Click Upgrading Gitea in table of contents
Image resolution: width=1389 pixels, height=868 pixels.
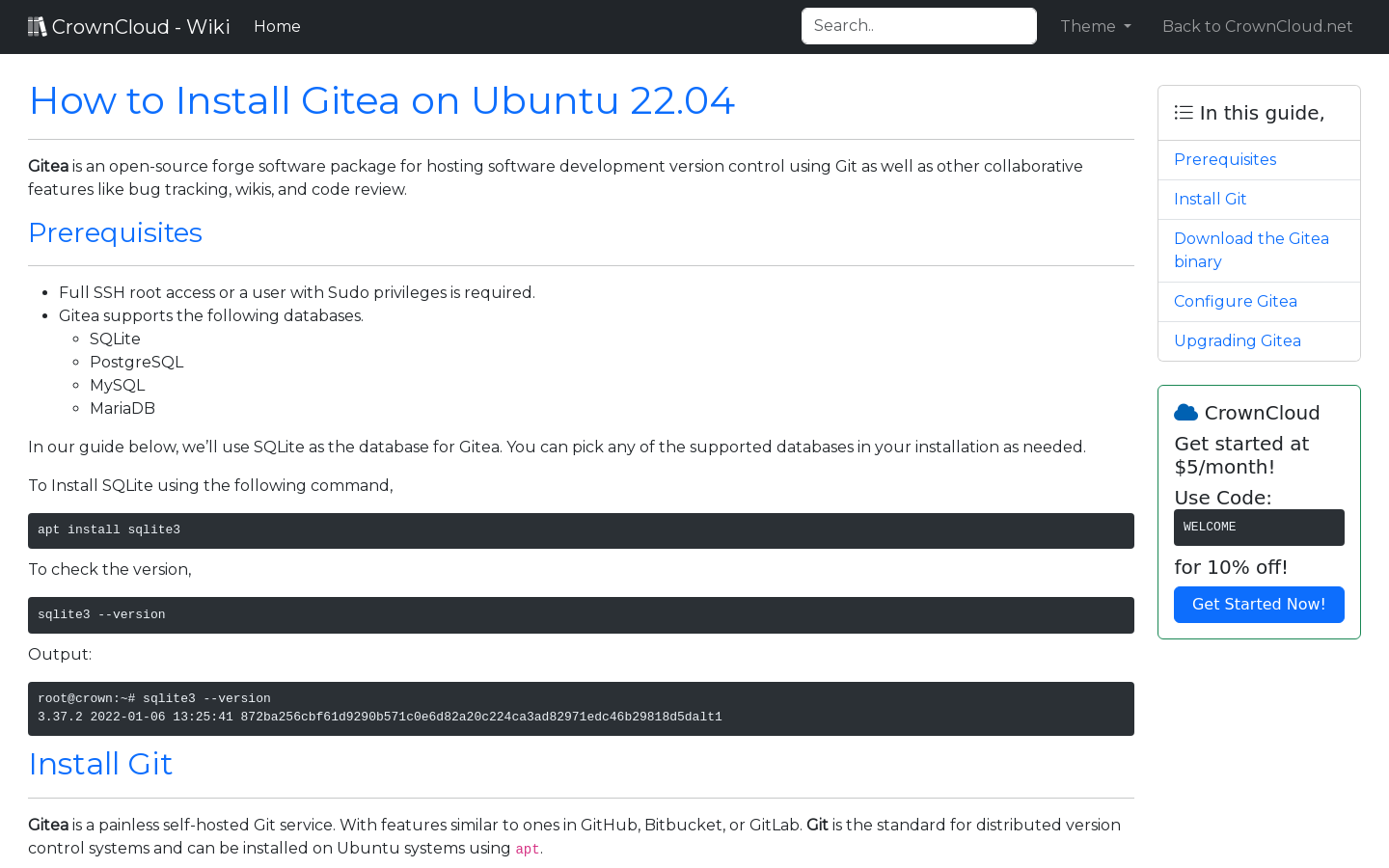point(1237,341)
